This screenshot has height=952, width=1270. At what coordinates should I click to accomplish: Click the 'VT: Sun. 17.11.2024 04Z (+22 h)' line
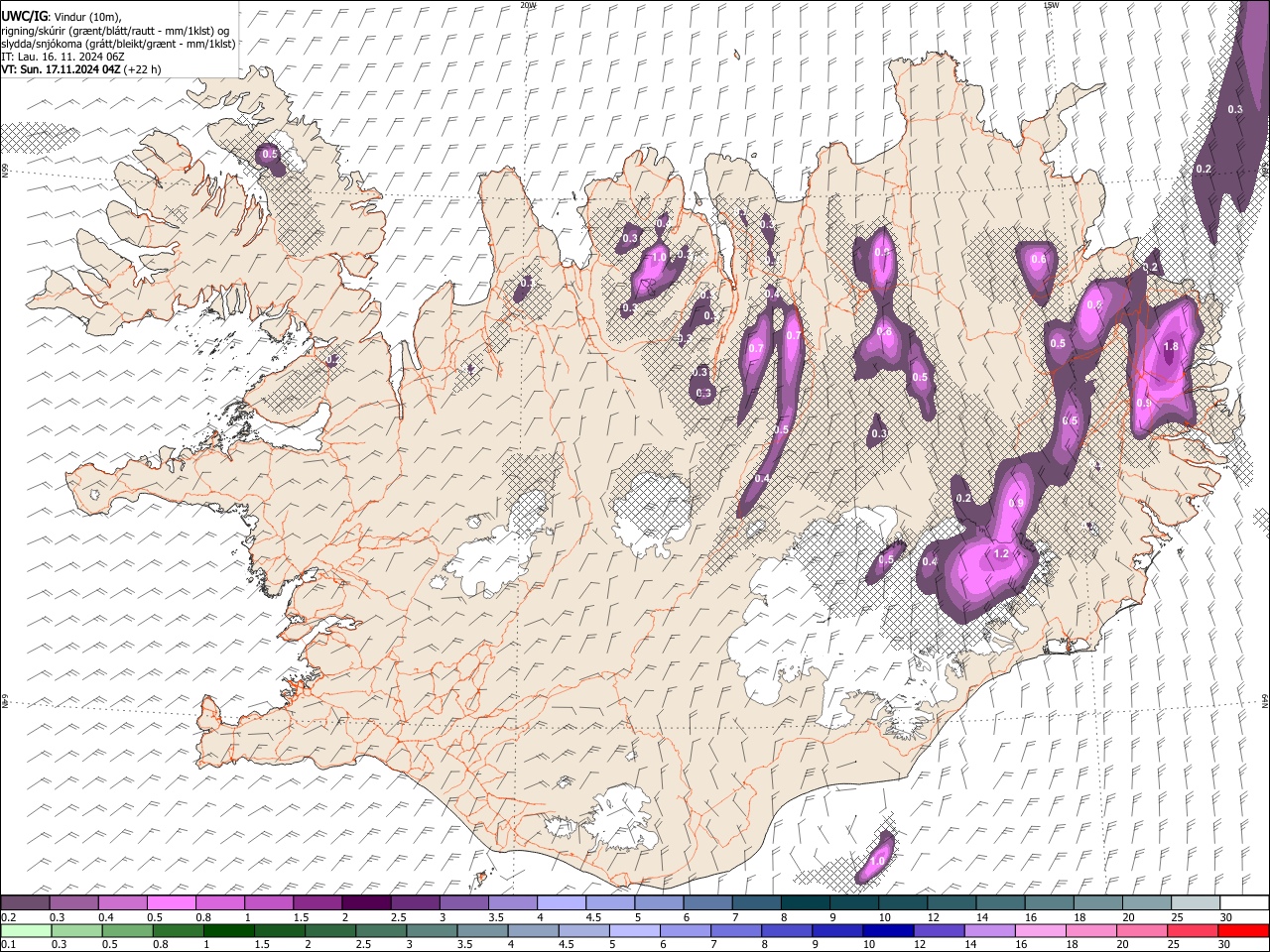(81, 69)
